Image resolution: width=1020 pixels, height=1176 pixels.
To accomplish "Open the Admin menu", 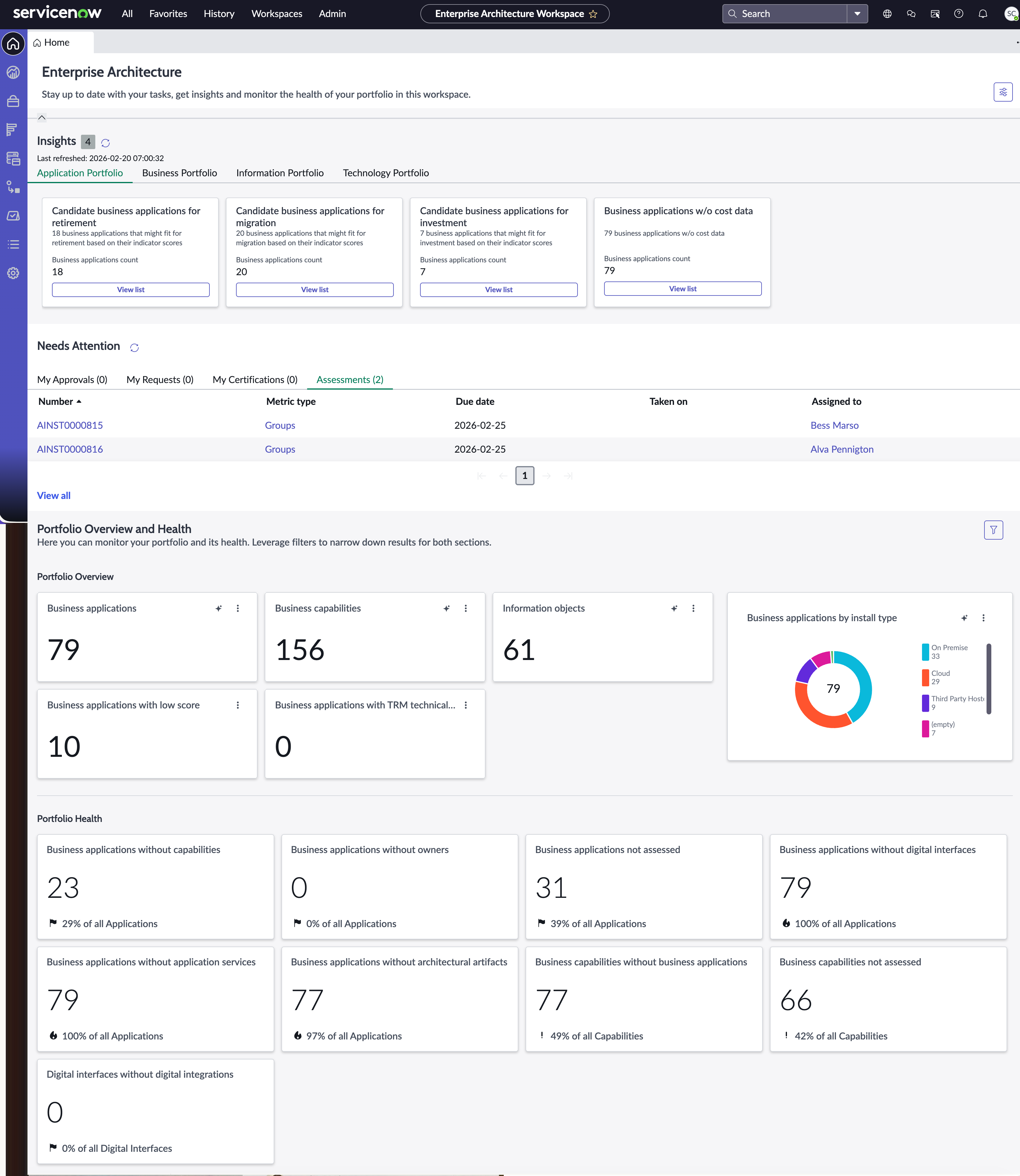I will 333,14.
